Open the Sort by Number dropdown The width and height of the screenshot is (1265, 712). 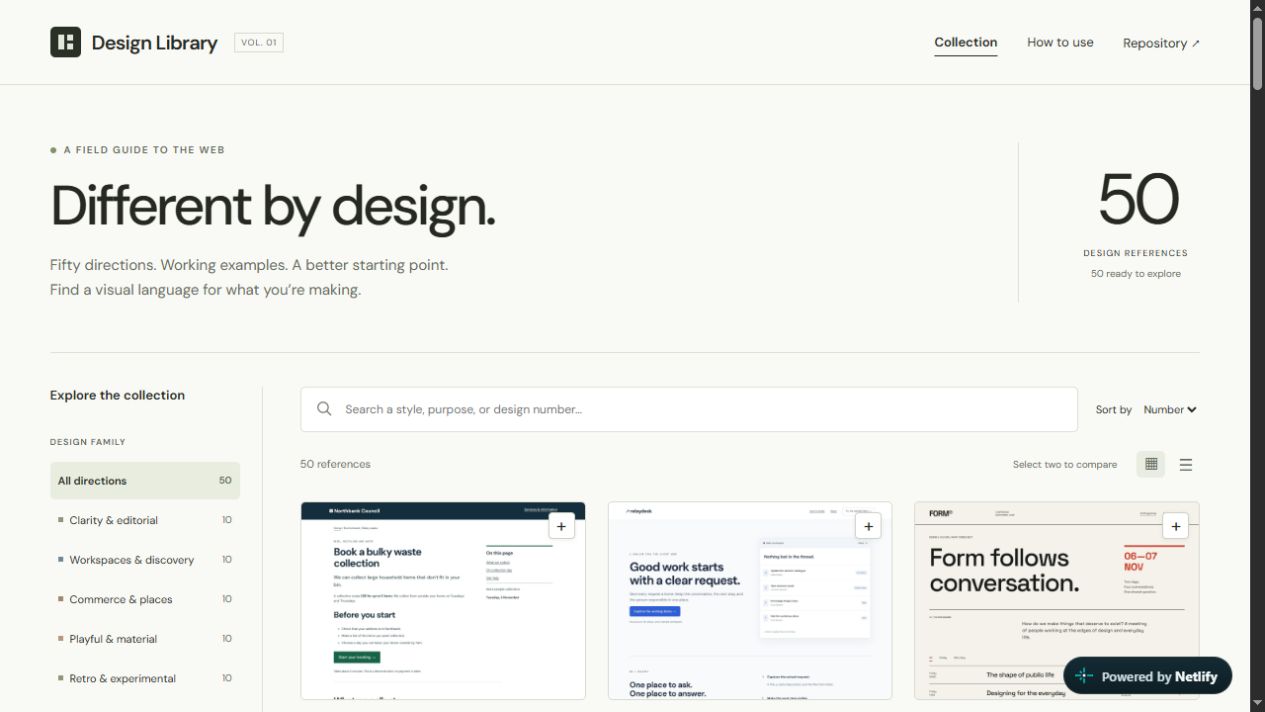click(1170, 410)
